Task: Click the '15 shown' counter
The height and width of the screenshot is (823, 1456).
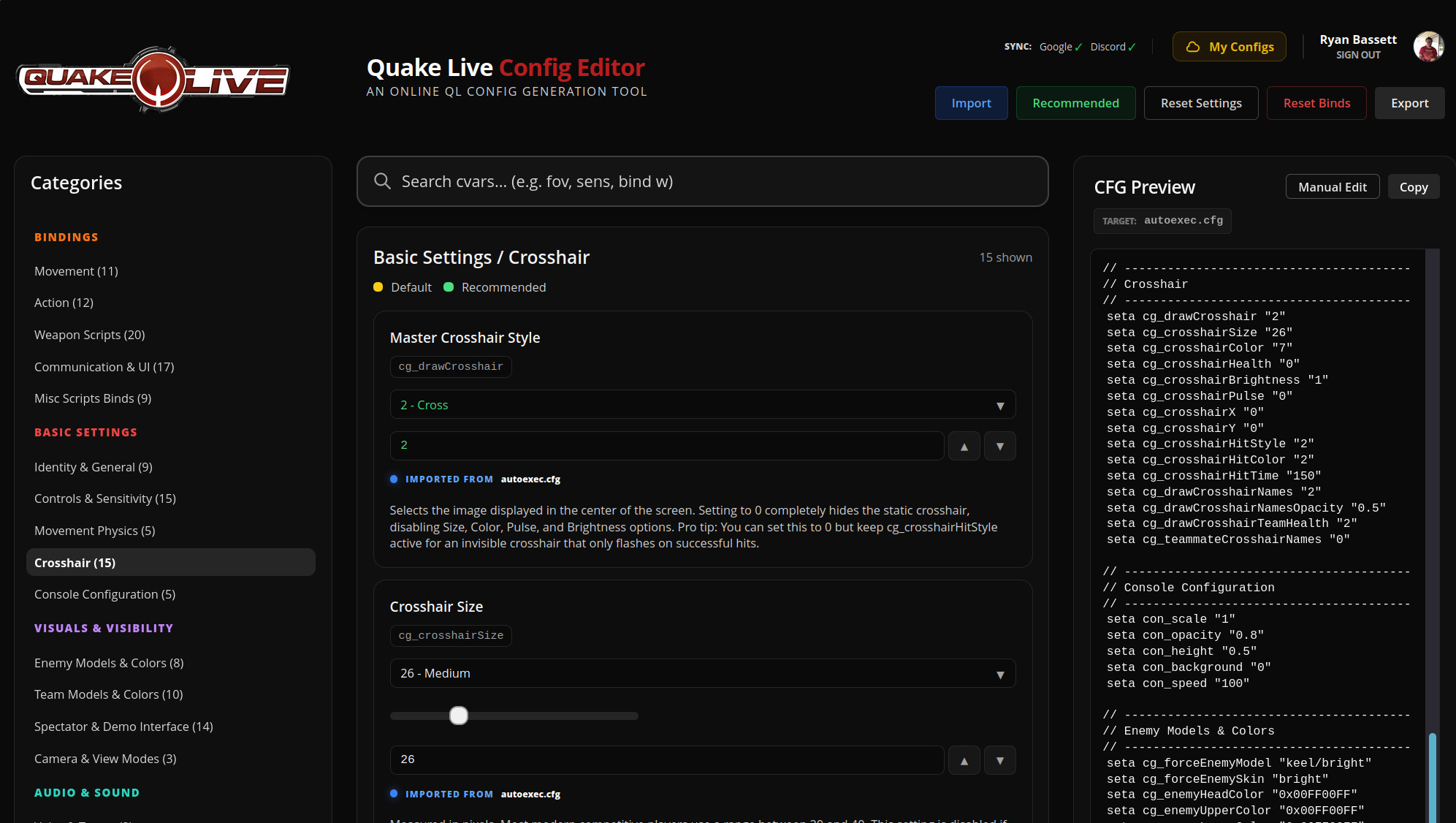Action: point(1005,257)
